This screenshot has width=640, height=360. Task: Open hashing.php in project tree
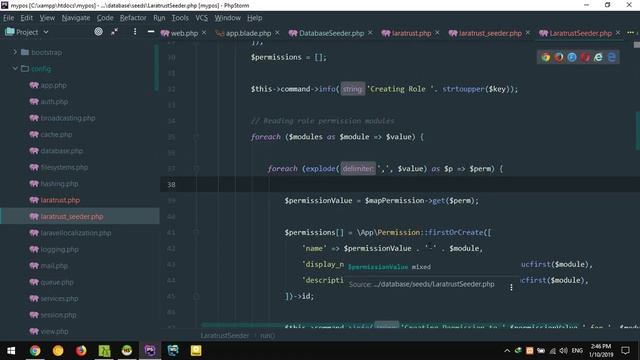pos(59,184)
